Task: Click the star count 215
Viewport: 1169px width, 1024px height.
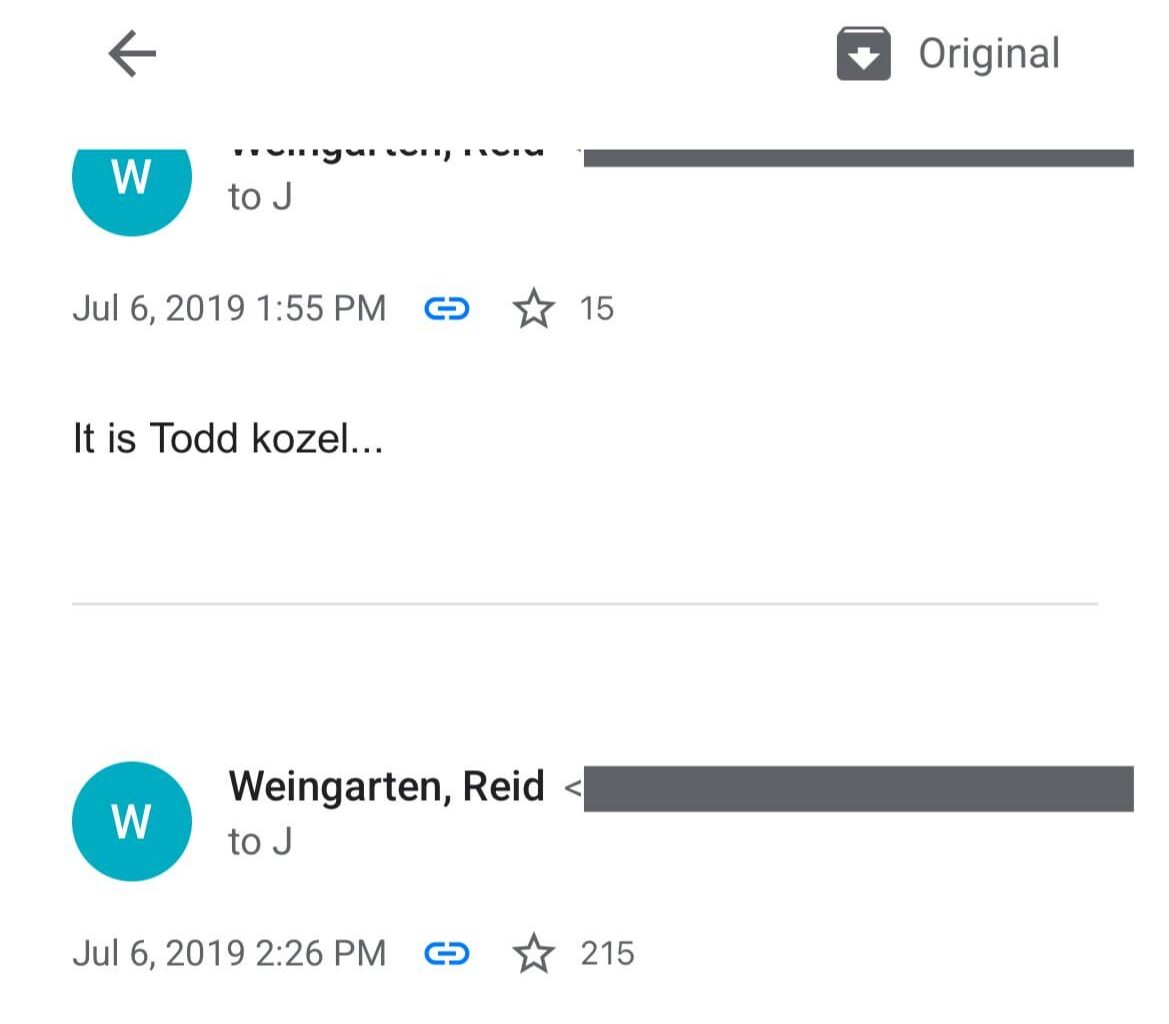Action: [607, 954]
